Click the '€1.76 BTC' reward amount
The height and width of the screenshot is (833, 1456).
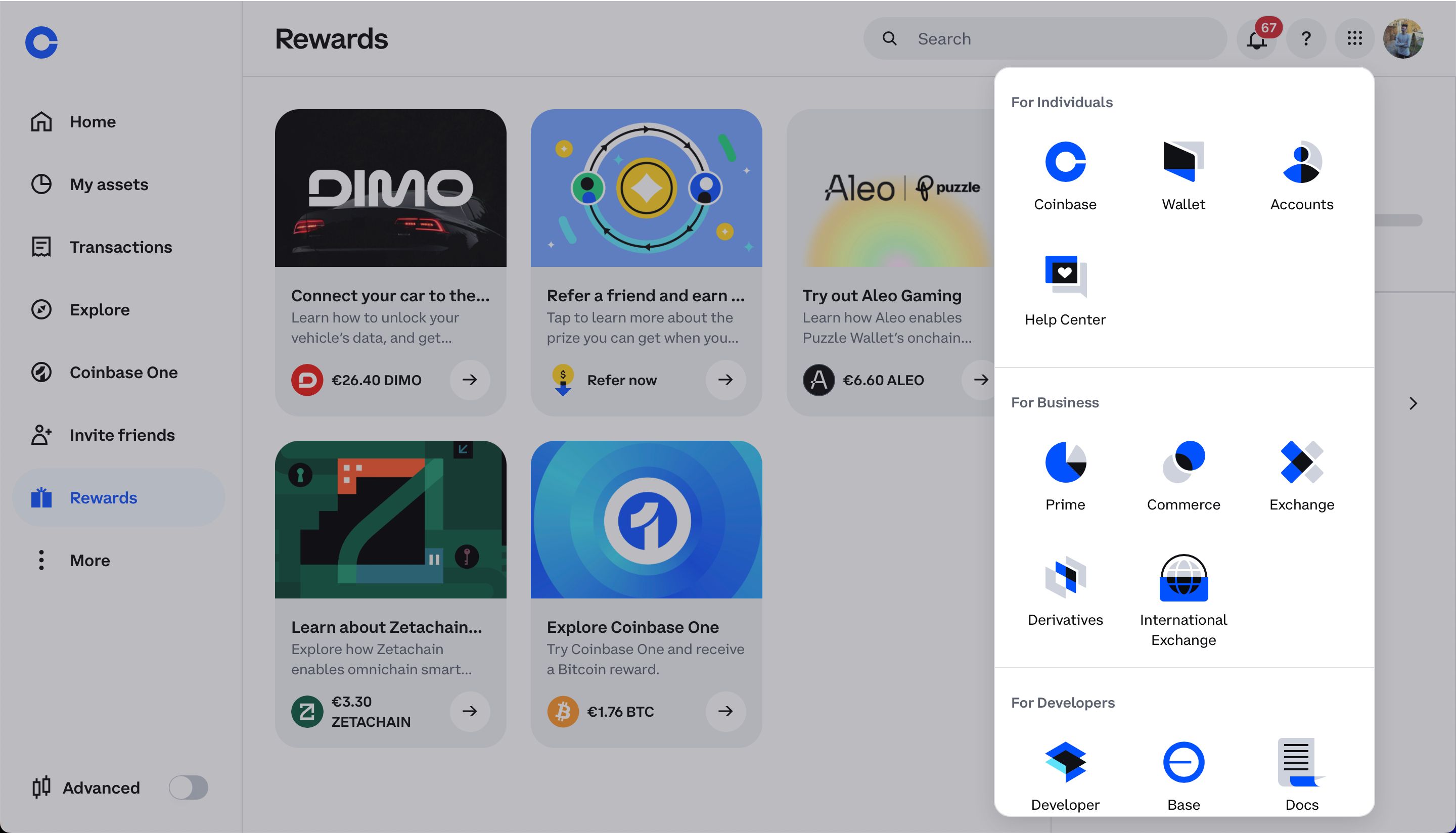tap(620, 711)
